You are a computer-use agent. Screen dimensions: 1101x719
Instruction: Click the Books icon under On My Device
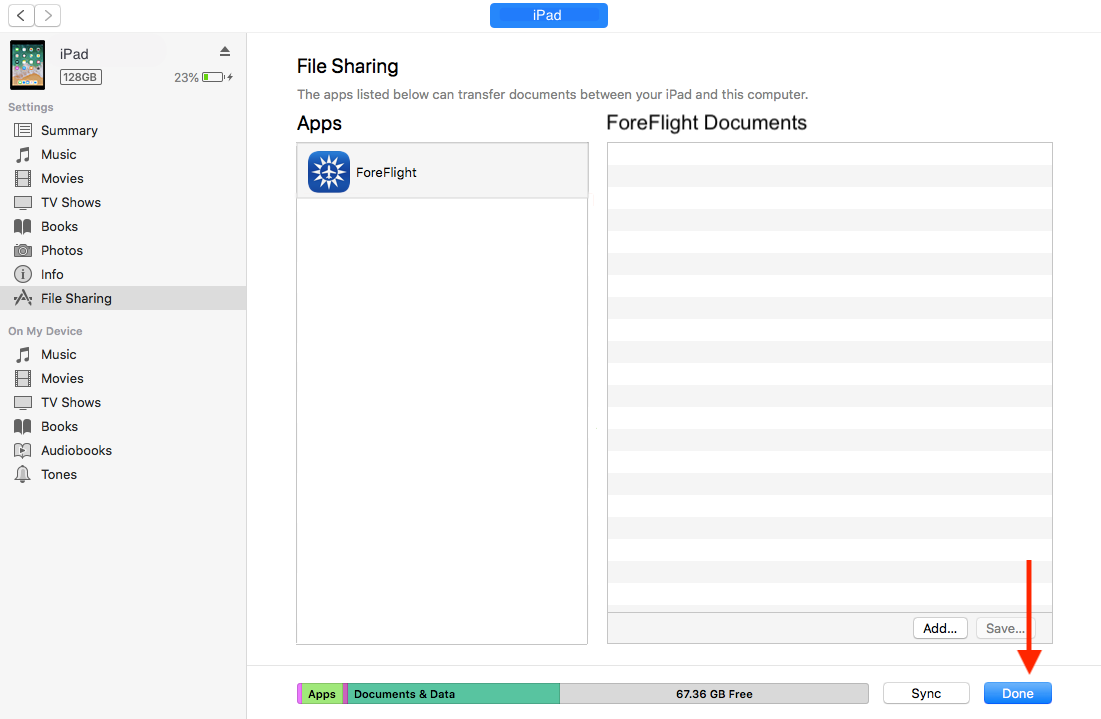pos(23,426)
